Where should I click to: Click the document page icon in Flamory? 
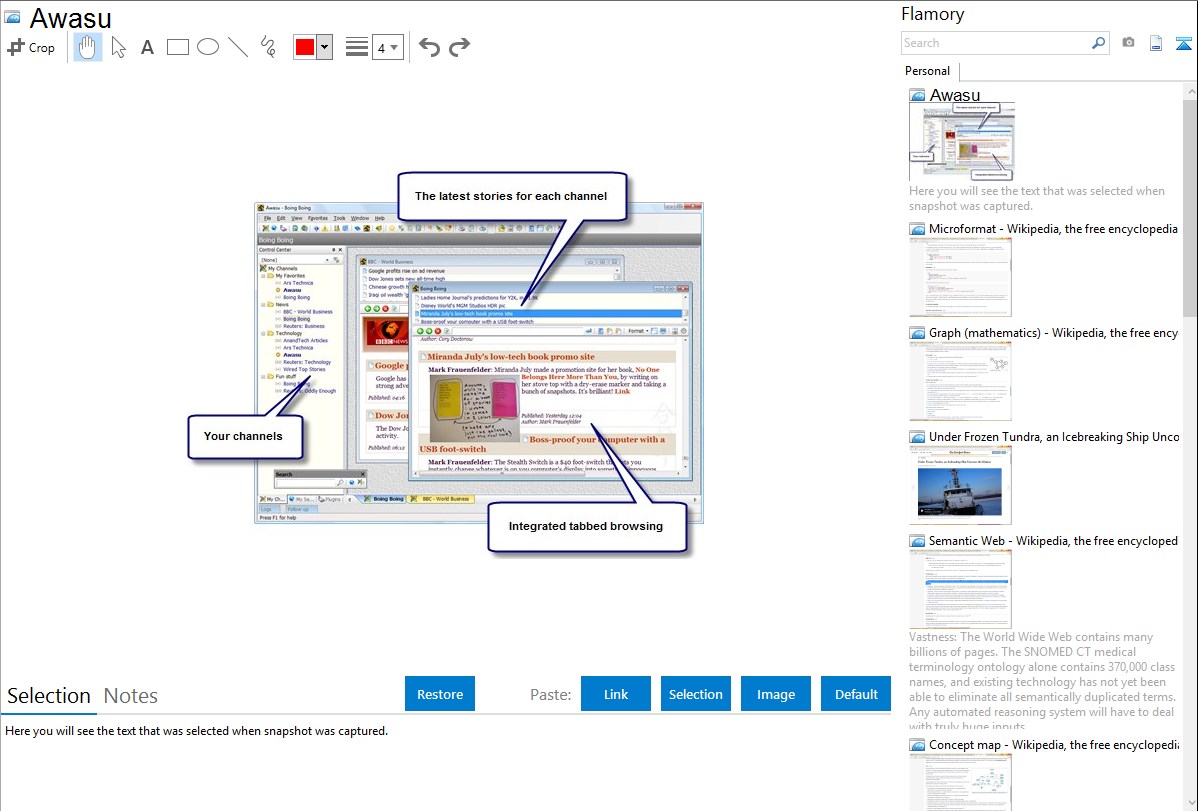pos(1156,43)
